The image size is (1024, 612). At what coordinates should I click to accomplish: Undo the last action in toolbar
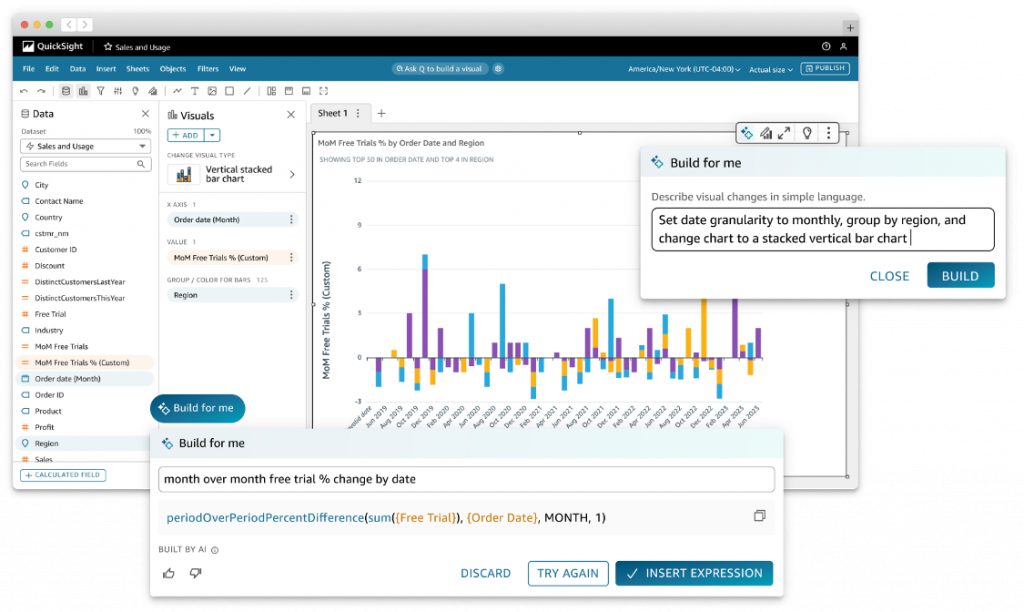click(x=24, y=91)
